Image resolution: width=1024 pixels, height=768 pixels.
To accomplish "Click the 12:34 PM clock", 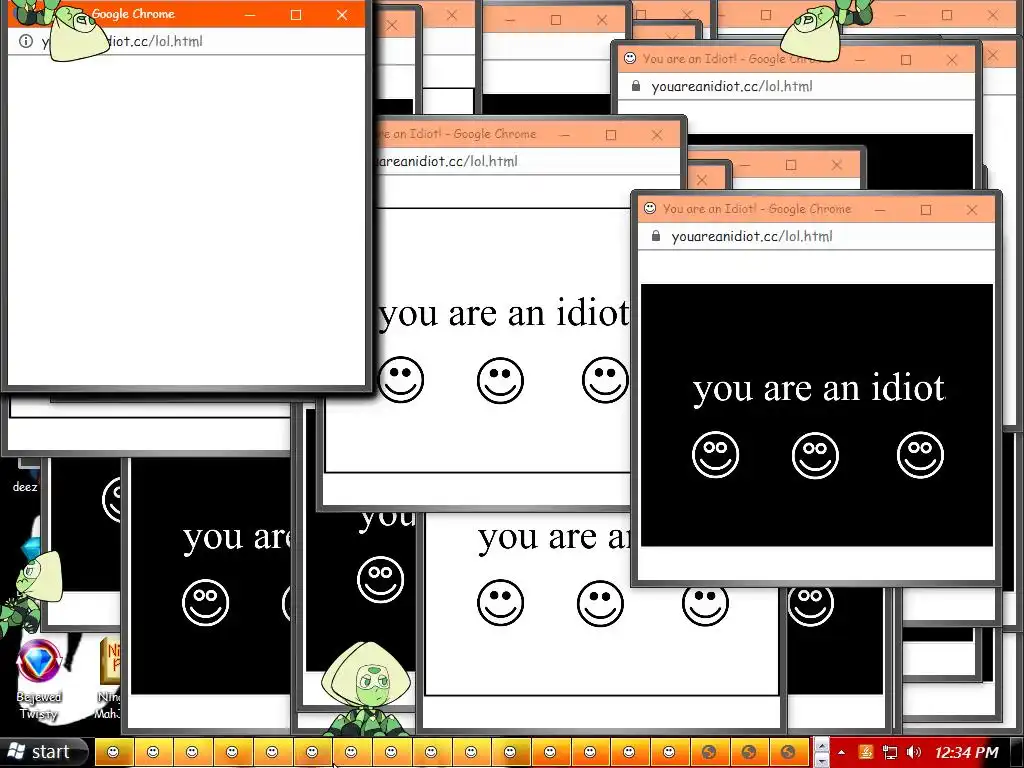I will pyautogui.click(x=967, y=752).
